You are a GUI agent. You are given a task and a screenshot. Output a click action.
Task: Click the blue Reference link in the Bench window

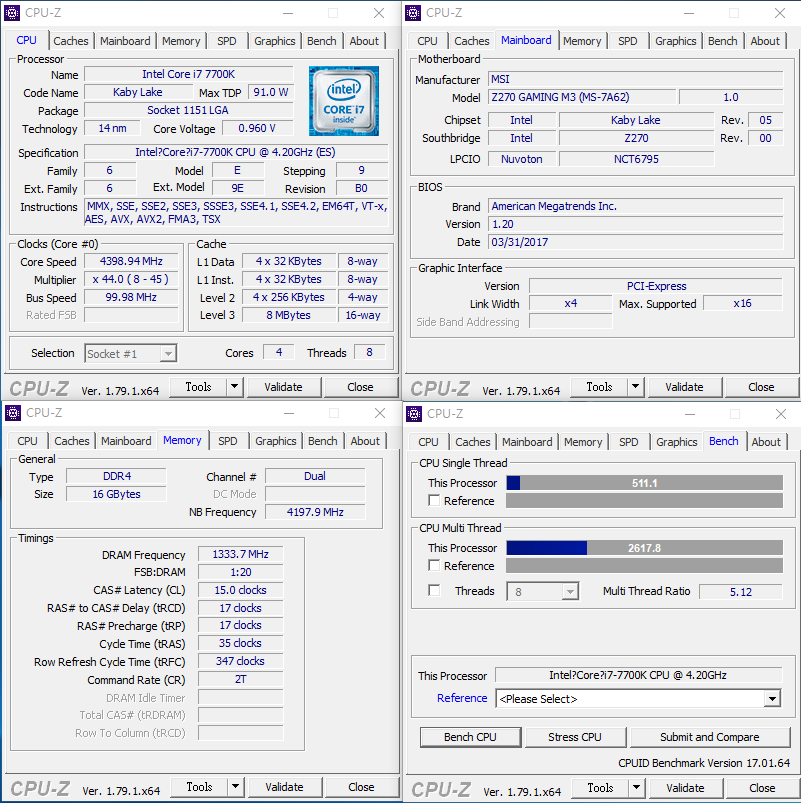[462, 698]
